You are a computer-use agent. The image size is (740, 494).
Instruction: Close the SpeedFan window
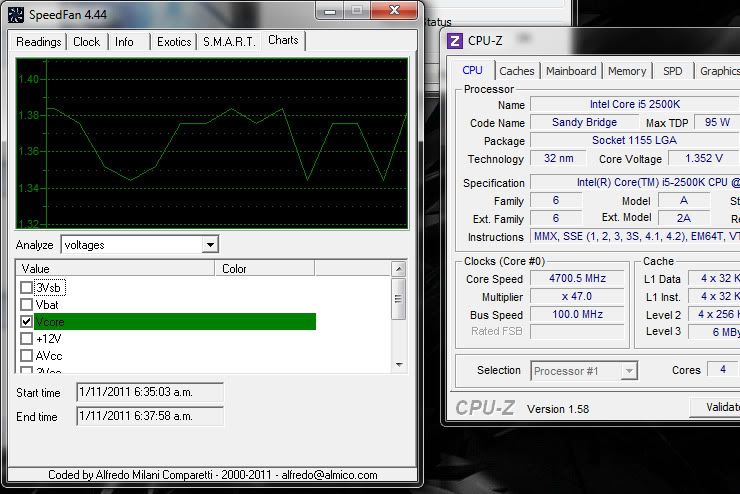pos(394,11)
